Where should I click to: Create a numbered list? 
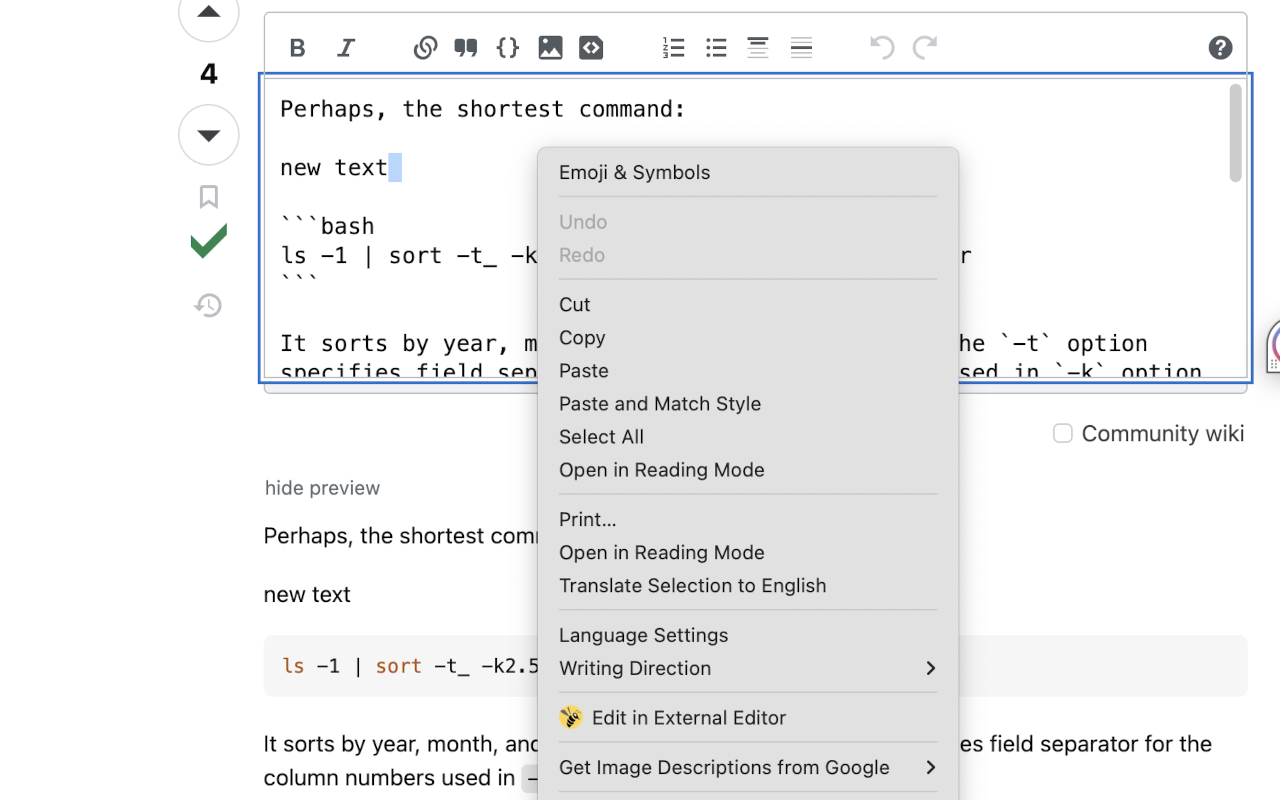click(x=674, y=47)
